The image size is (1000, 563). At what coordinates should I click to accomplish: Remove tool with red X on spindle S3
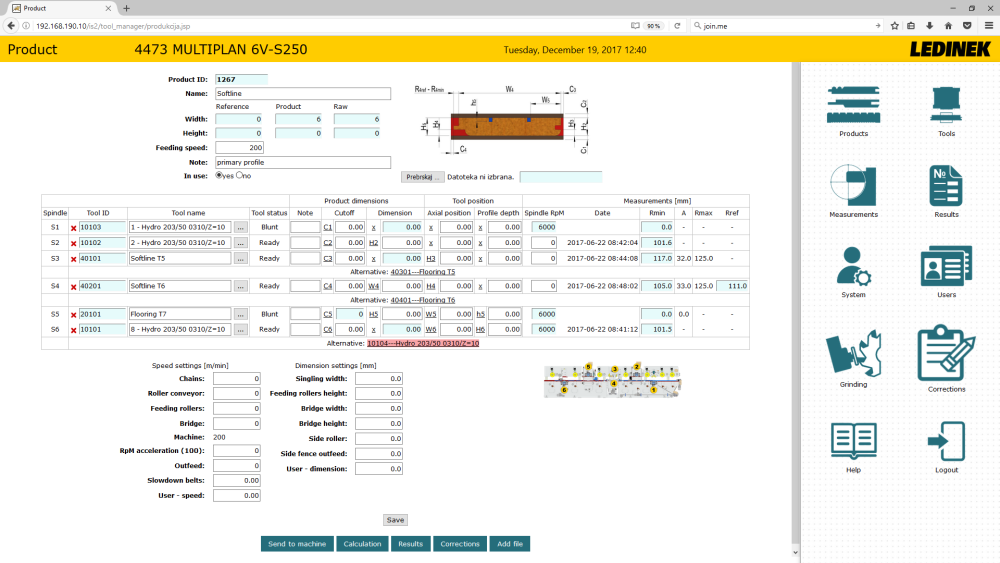(73, 259)
